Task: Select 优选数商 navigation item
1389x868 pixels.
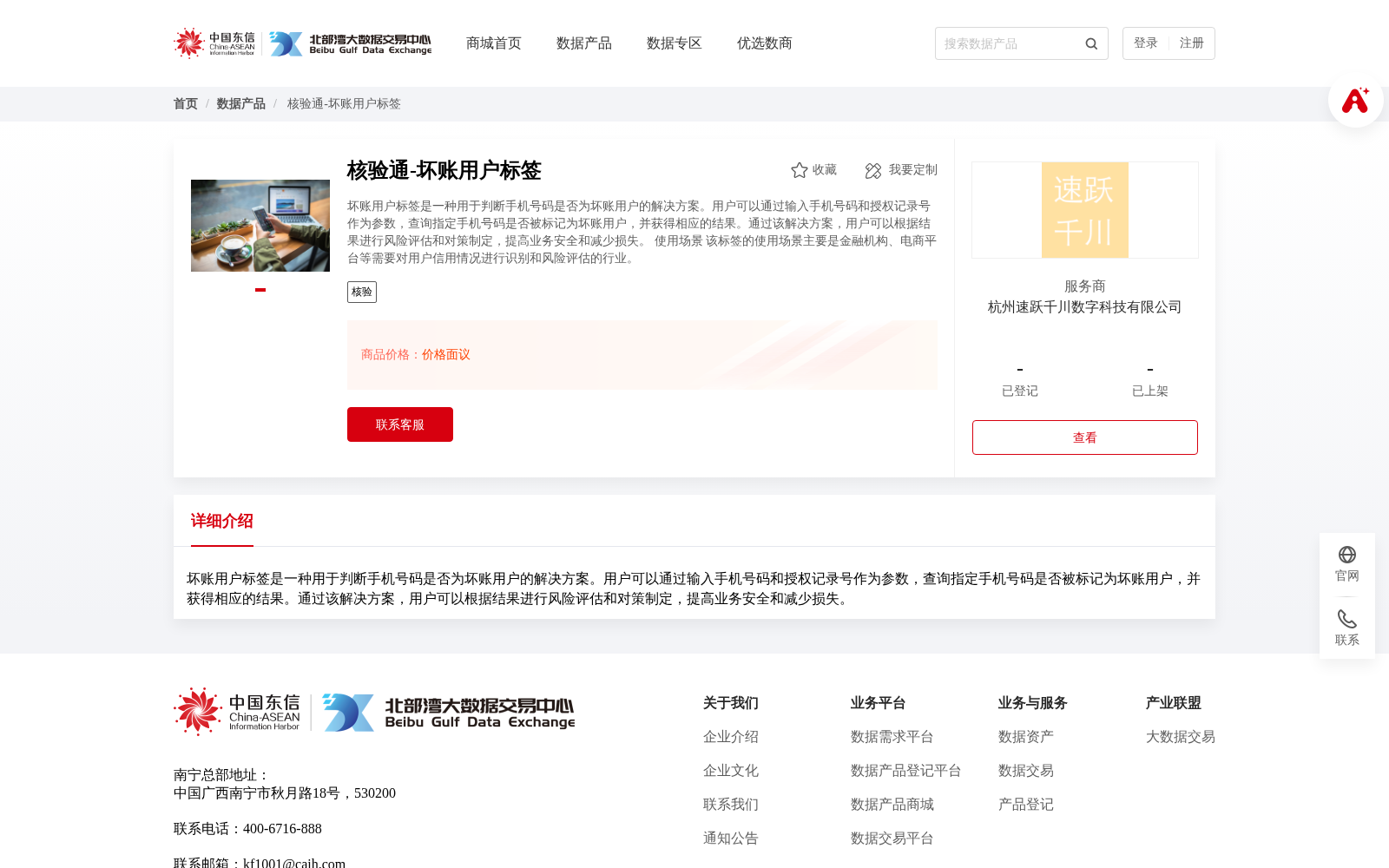Action: pyautogui.click(x=765, y=43)
